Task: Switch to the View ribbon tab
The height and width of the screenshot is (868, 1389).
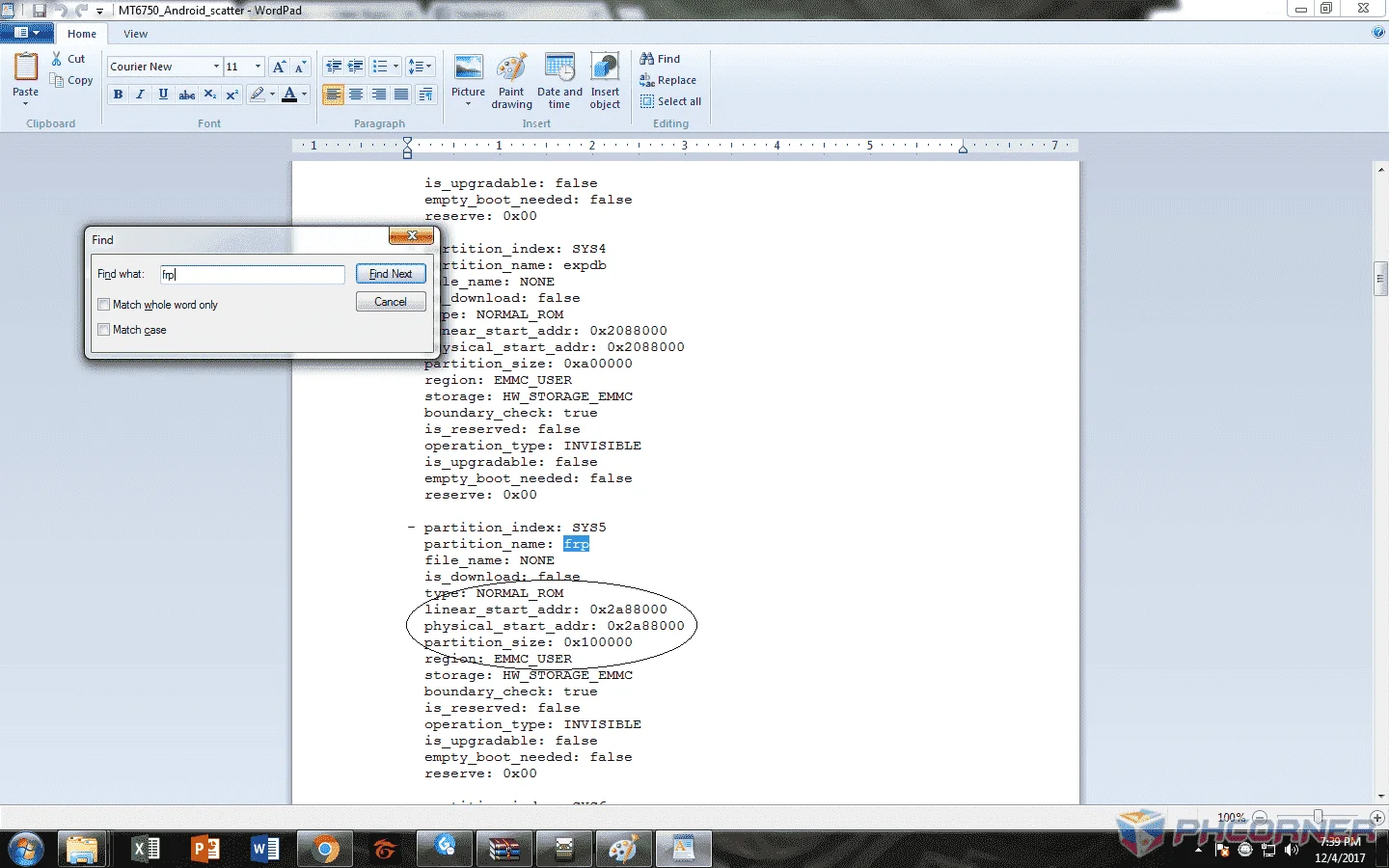Action: pos(135,34)
